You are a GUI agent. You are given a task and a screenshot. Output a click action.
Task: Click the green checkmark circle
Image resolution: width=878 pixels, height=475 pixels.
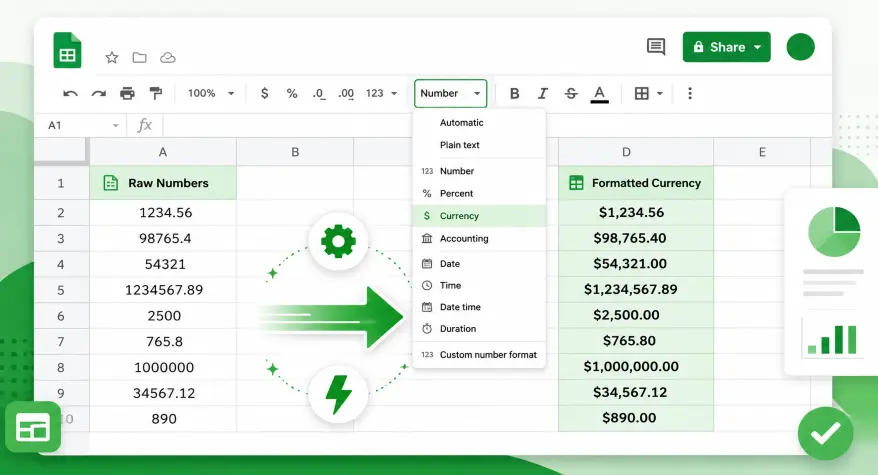point(825,434)
